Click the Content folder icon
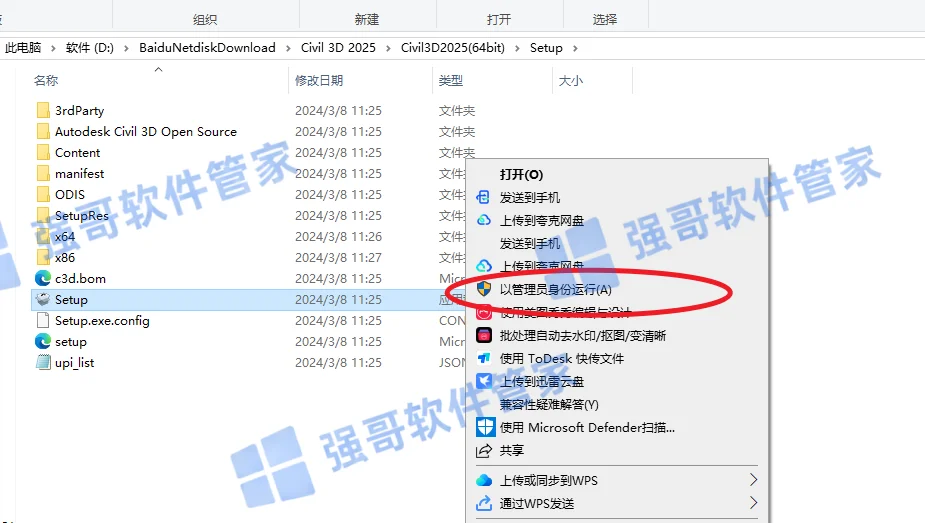This screenshot has width=925, height=523. [x=43, y=153]
